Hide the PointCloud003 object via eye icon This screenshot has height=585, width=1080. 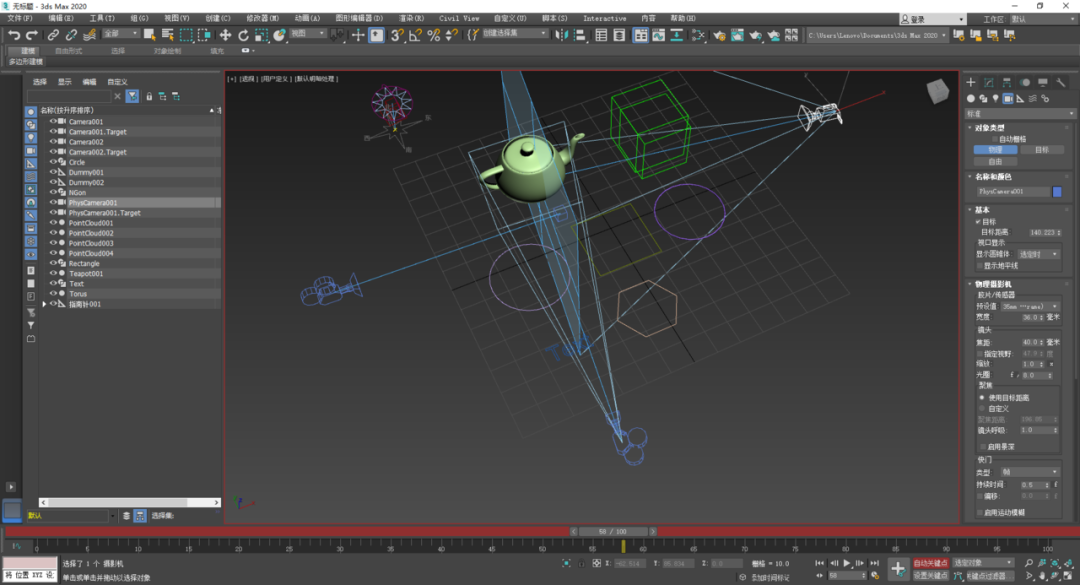pos(52,243)
